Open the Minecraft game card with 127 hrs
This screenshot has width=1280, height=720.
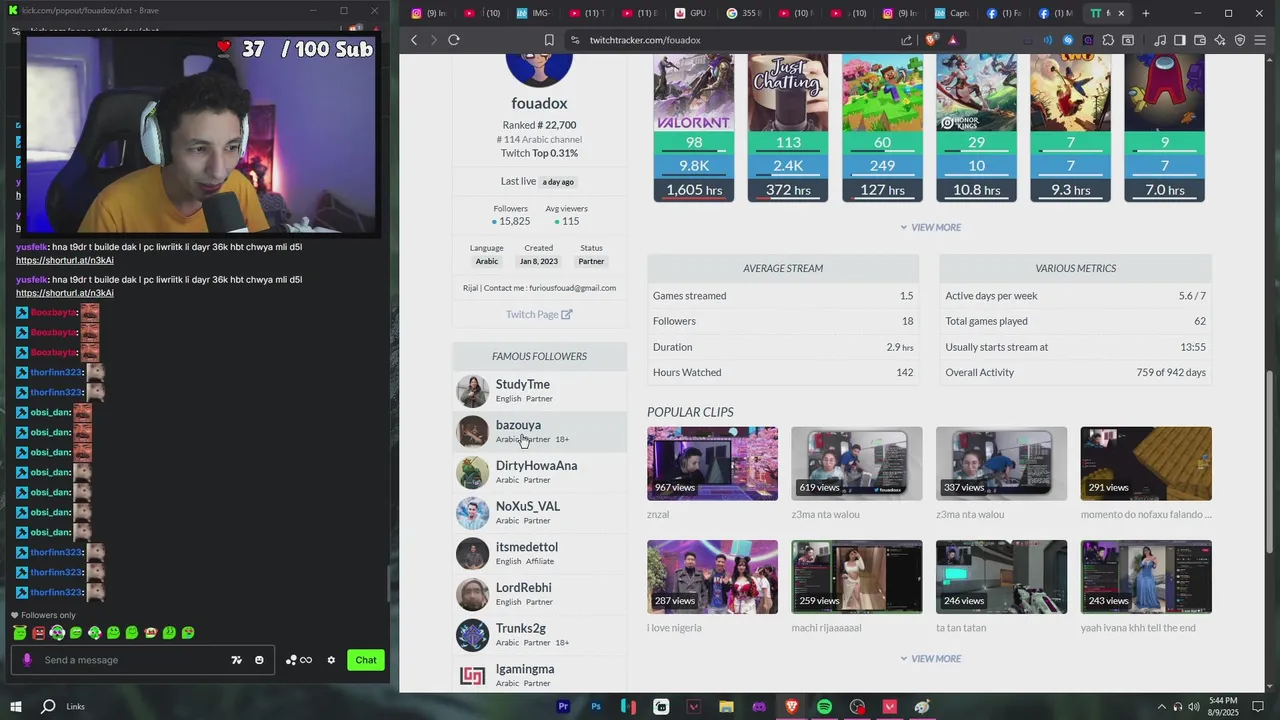click(x=882, y=128)
